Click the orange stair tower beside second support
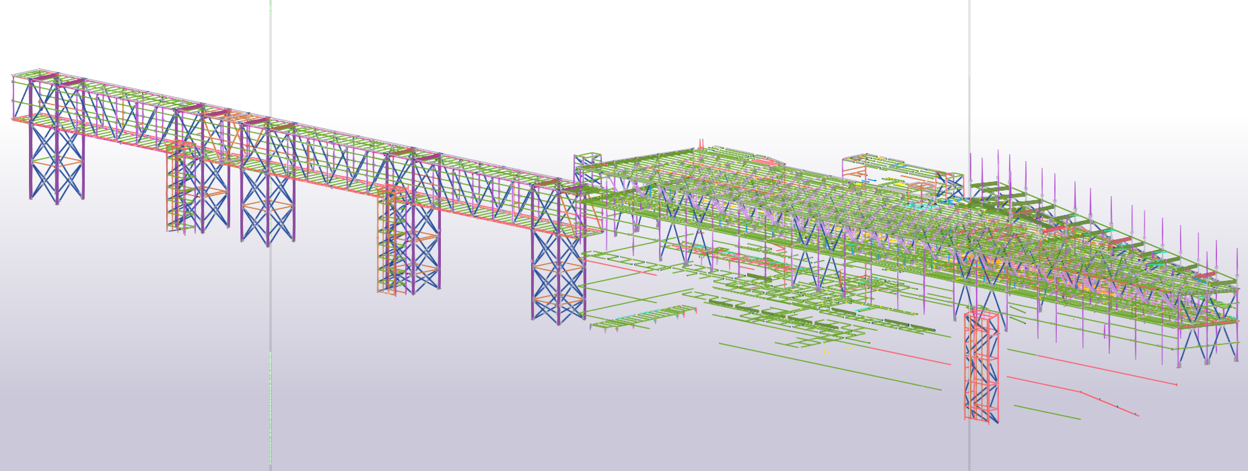This screenshot has height=471, width=1248. [x=180, y=190]
